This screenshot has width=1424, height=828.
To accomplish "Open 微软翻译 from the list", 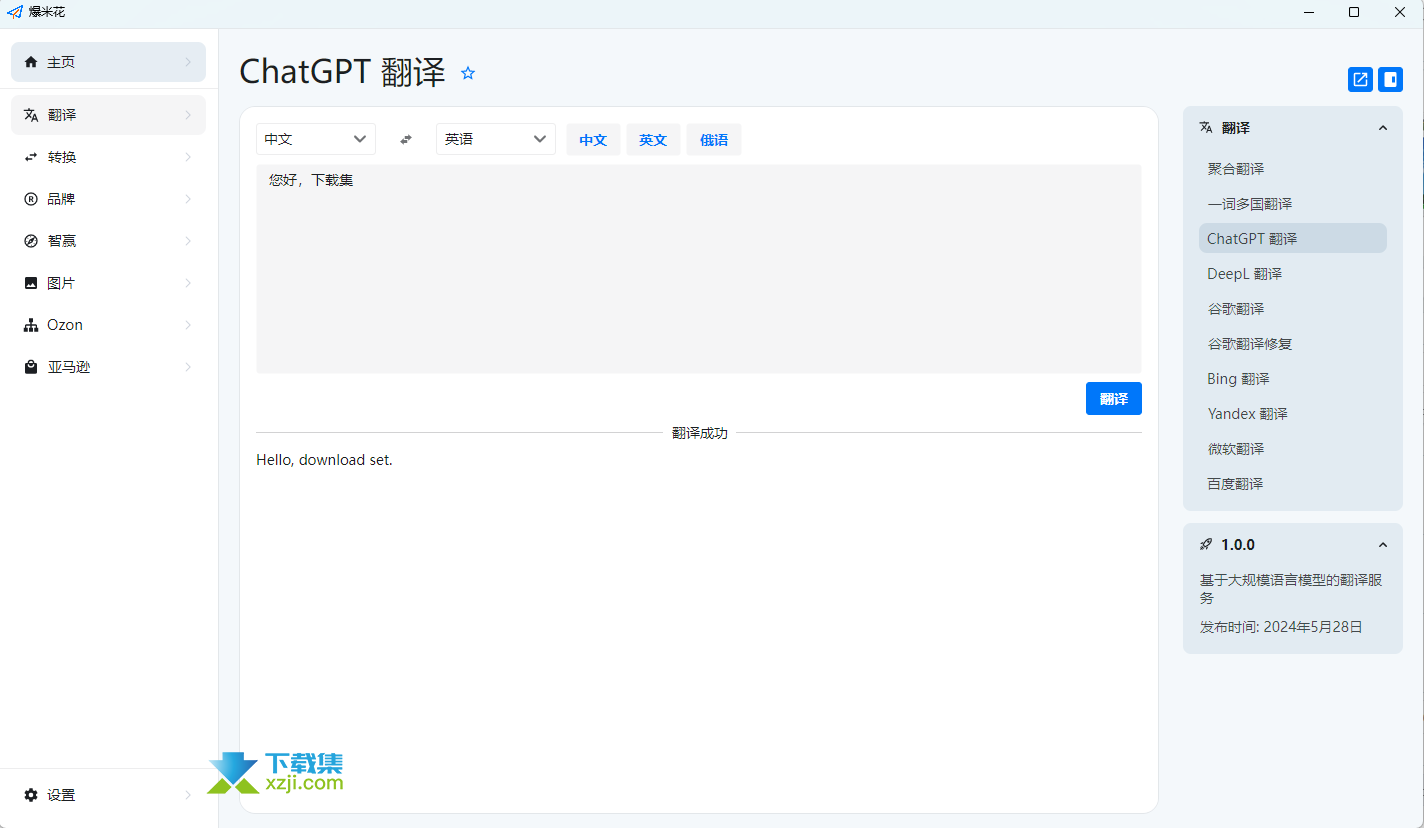I will [x=1293, y=449].
